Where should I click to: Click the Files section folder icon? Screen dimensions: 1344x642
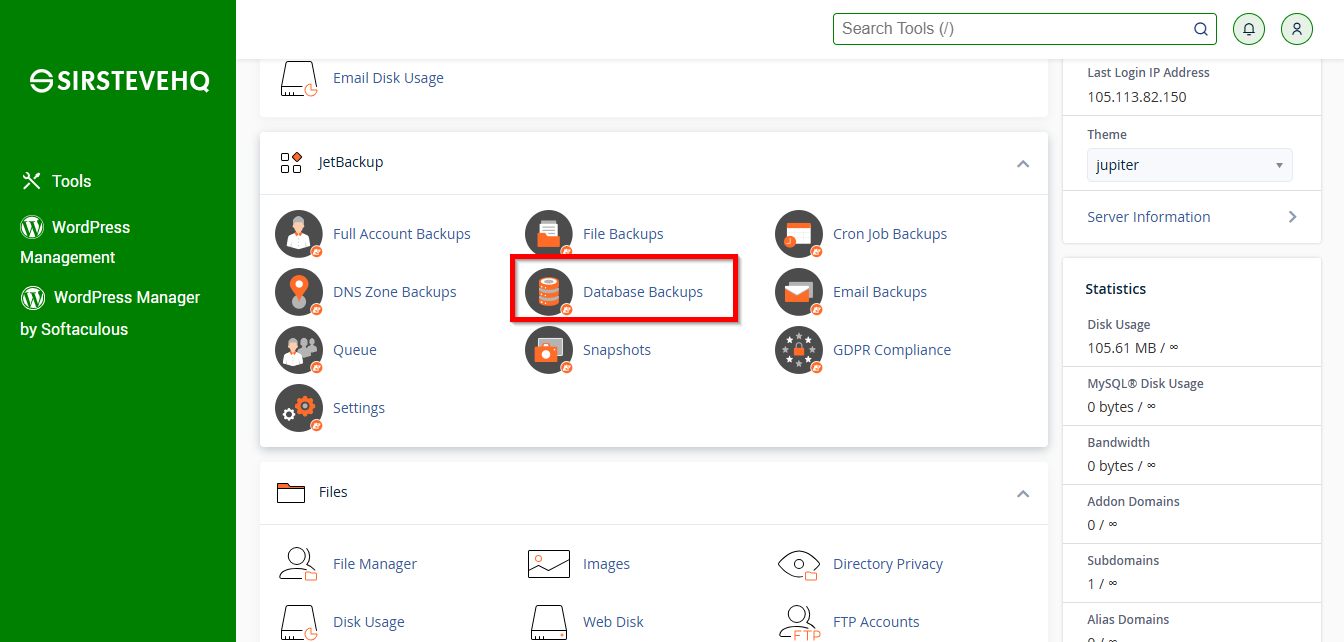(x=291, y=492)
